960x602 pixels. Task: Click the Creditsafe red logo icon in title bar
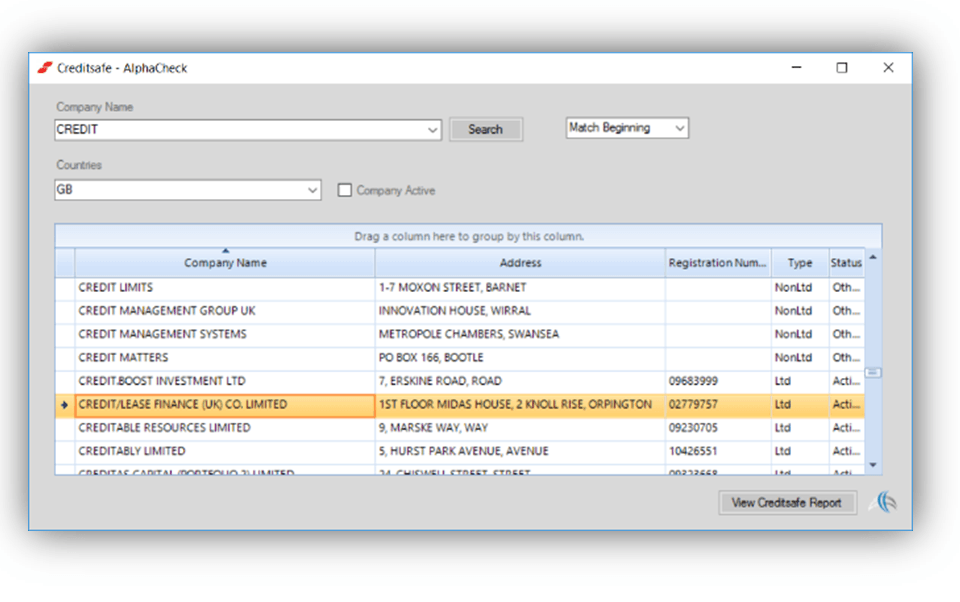pyautogui.click(x=45, y=67)
